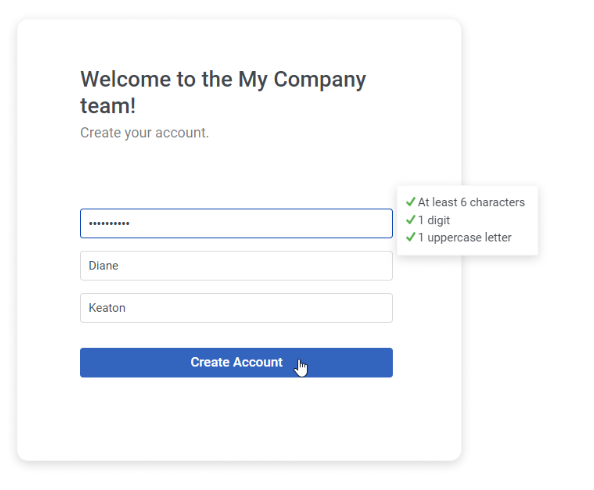Click the Create your account subtitle

point(144,133)
